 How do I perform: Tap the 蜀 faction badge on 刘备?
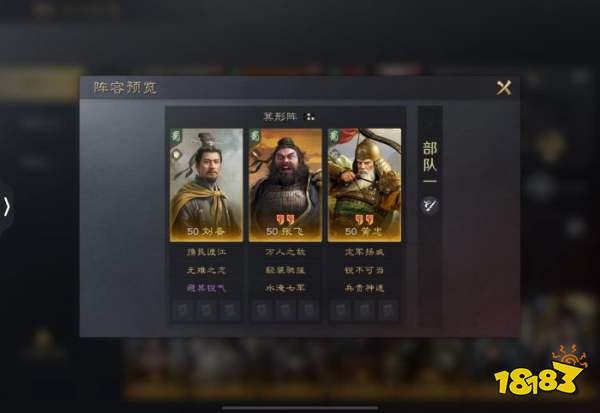point(176,135)
